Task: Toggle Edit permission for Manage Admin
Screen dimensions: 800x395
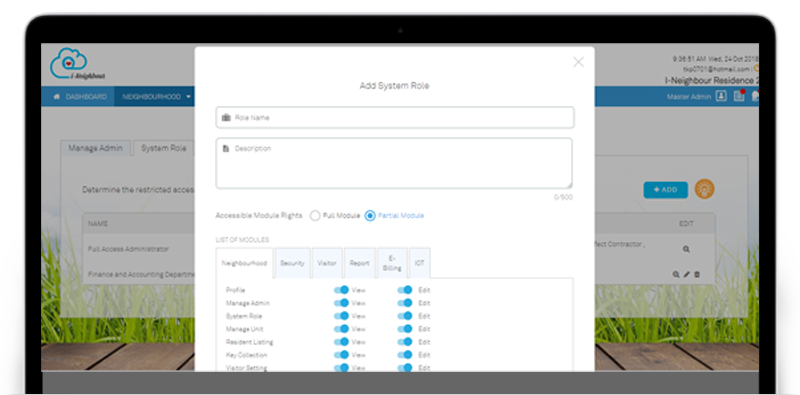Action: point(405,303)
